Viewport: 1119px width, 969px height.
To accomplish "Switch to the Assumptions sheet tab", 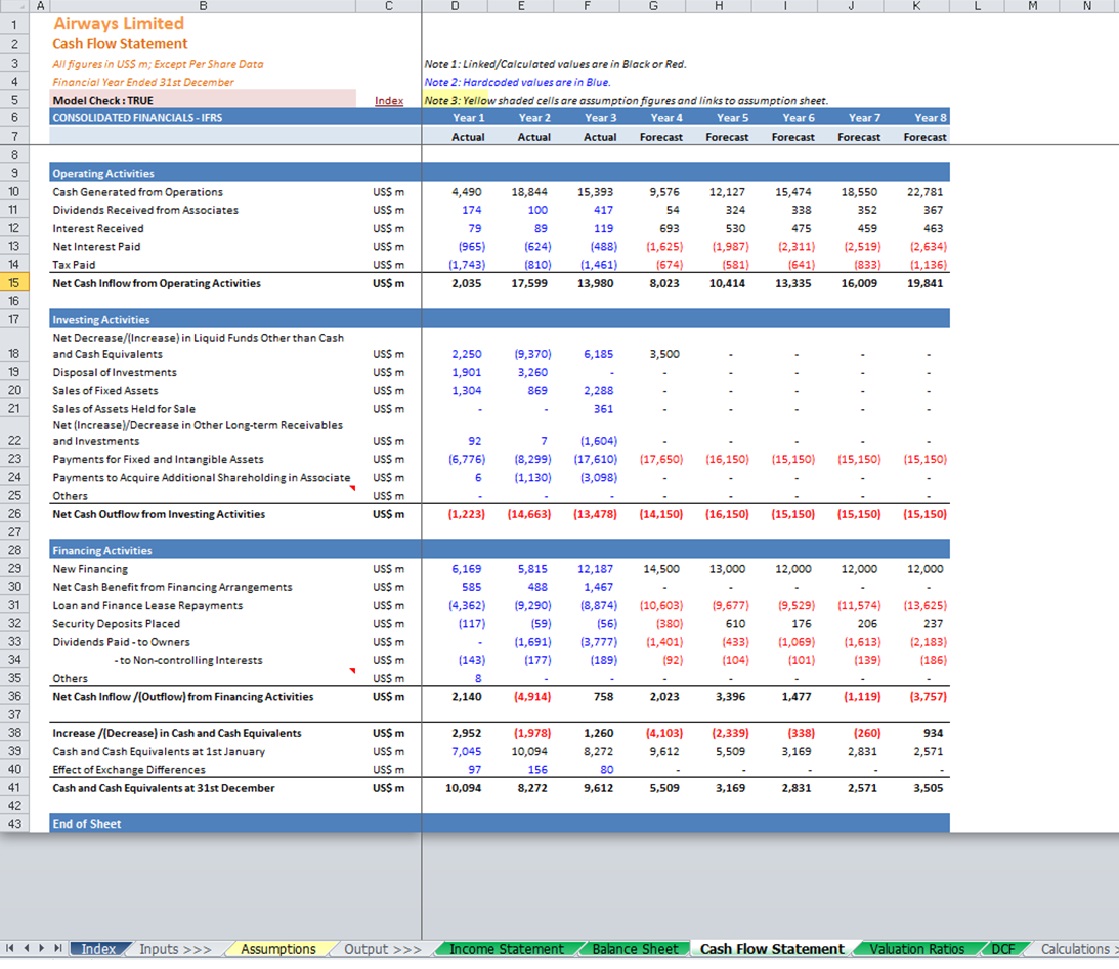I will point(278,949).
